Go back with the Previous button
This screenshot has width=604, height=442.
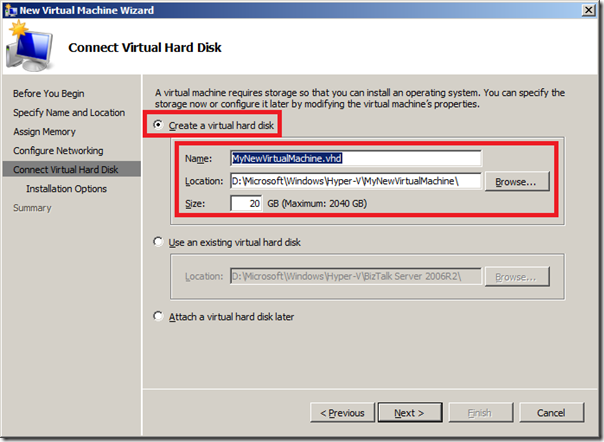(342, 413)
